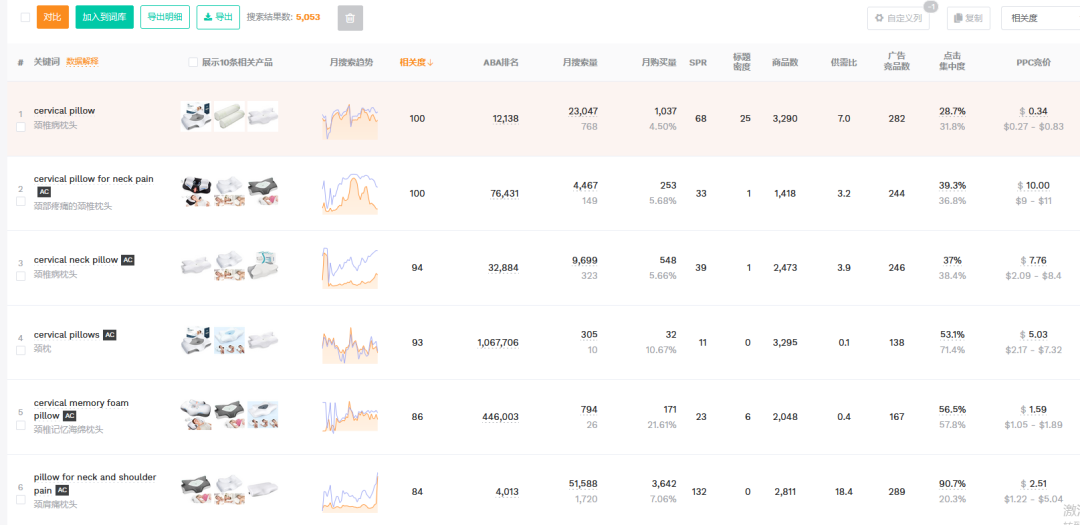The height and width of the screenshot is (525, 1080).
Task: Enable the 展示10条相关产品 checkbox
Action: click(193, 62)
